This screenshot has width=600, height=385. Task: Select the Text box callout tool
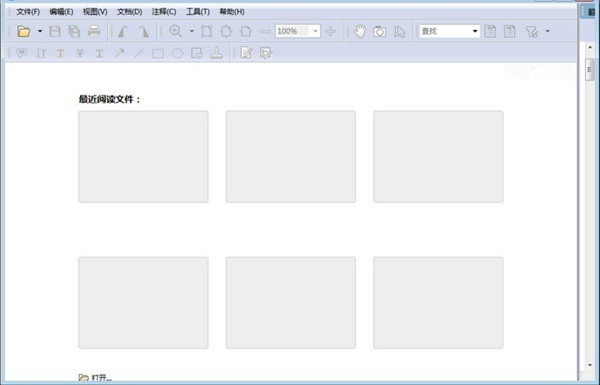tap(197, 53)
